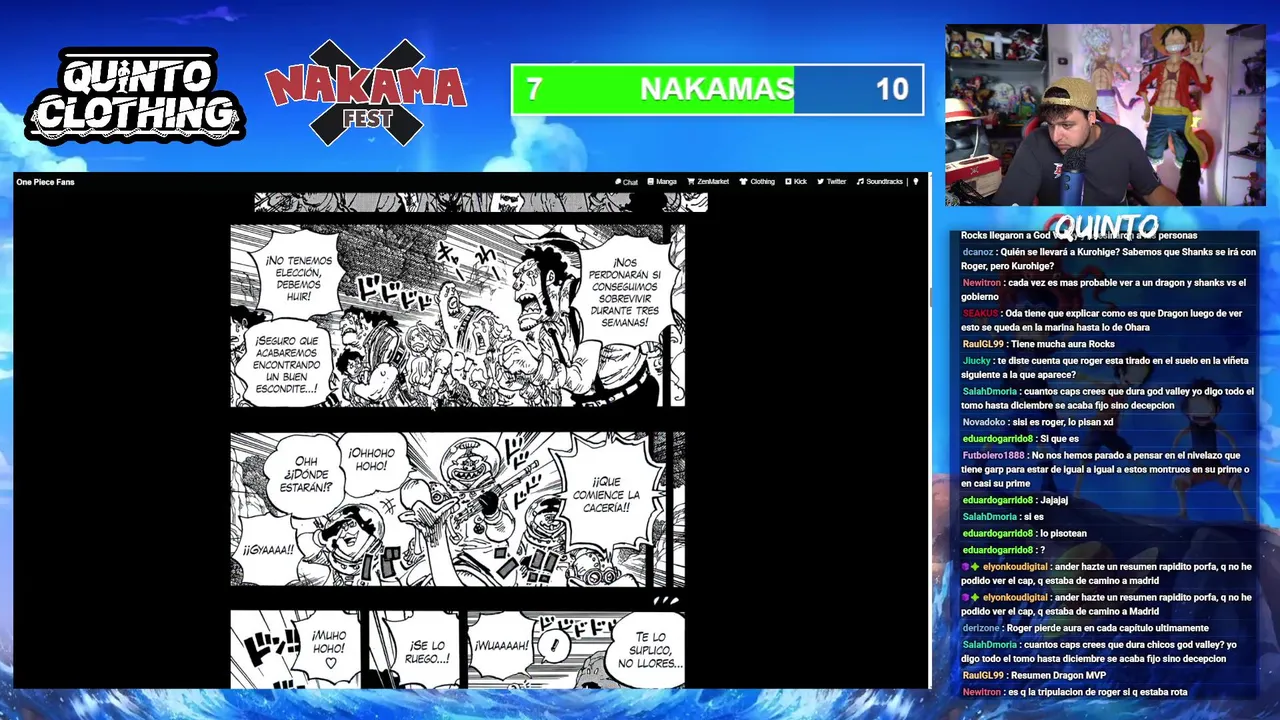Click the number 7 on Nakamas goal
Screen dimensions: 1280x720
coord(534,90)
